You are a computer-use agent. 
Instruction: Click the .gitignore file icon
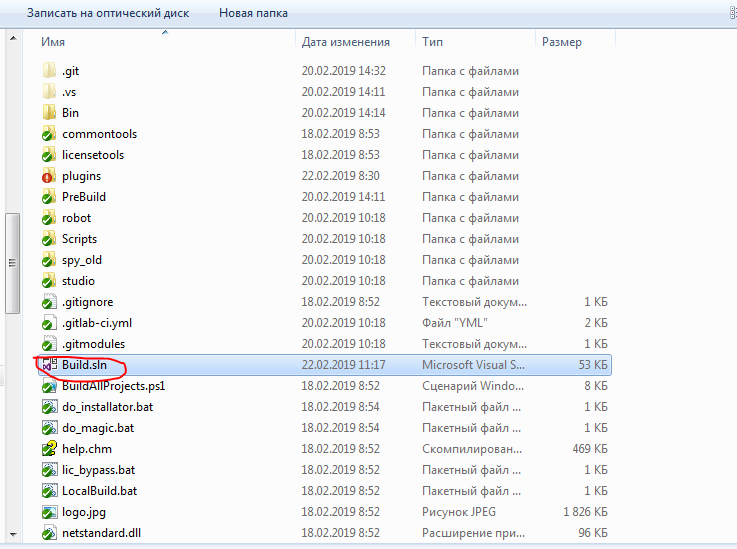(x=49, y=302)
